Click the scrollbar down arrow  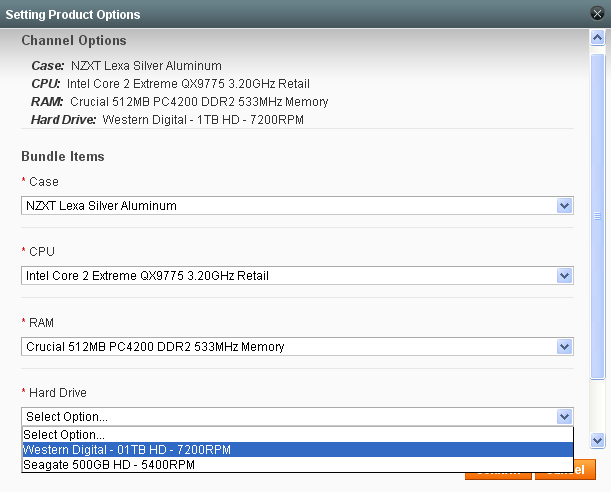pyautogui.click(x=598, y=440)
